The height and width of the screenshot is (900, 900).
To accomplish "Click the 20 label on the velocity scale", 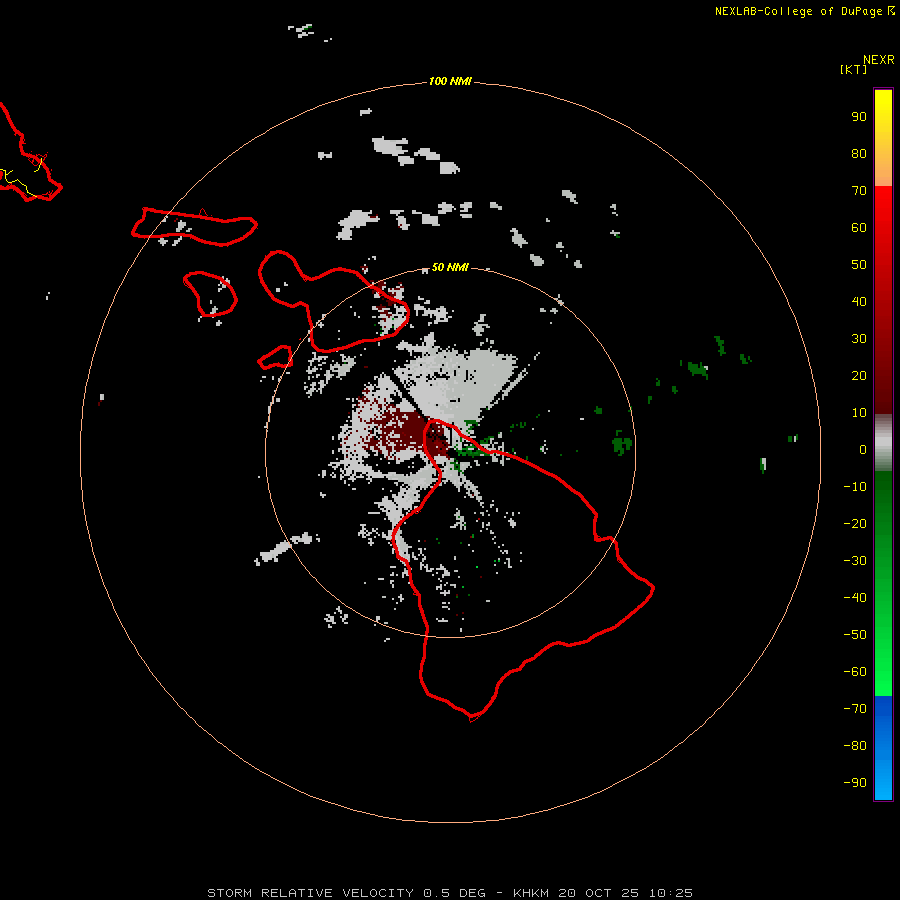I will [859, 376].
